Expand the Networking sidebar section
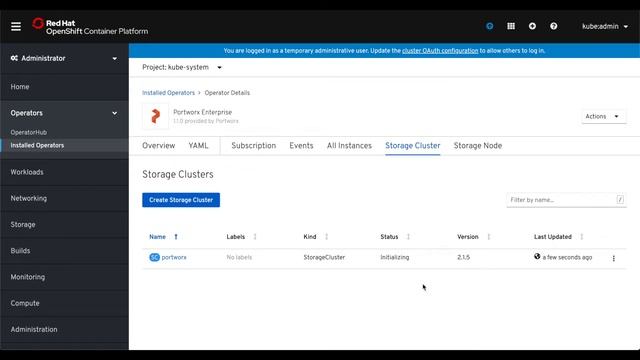 click(x=64, y=198)
